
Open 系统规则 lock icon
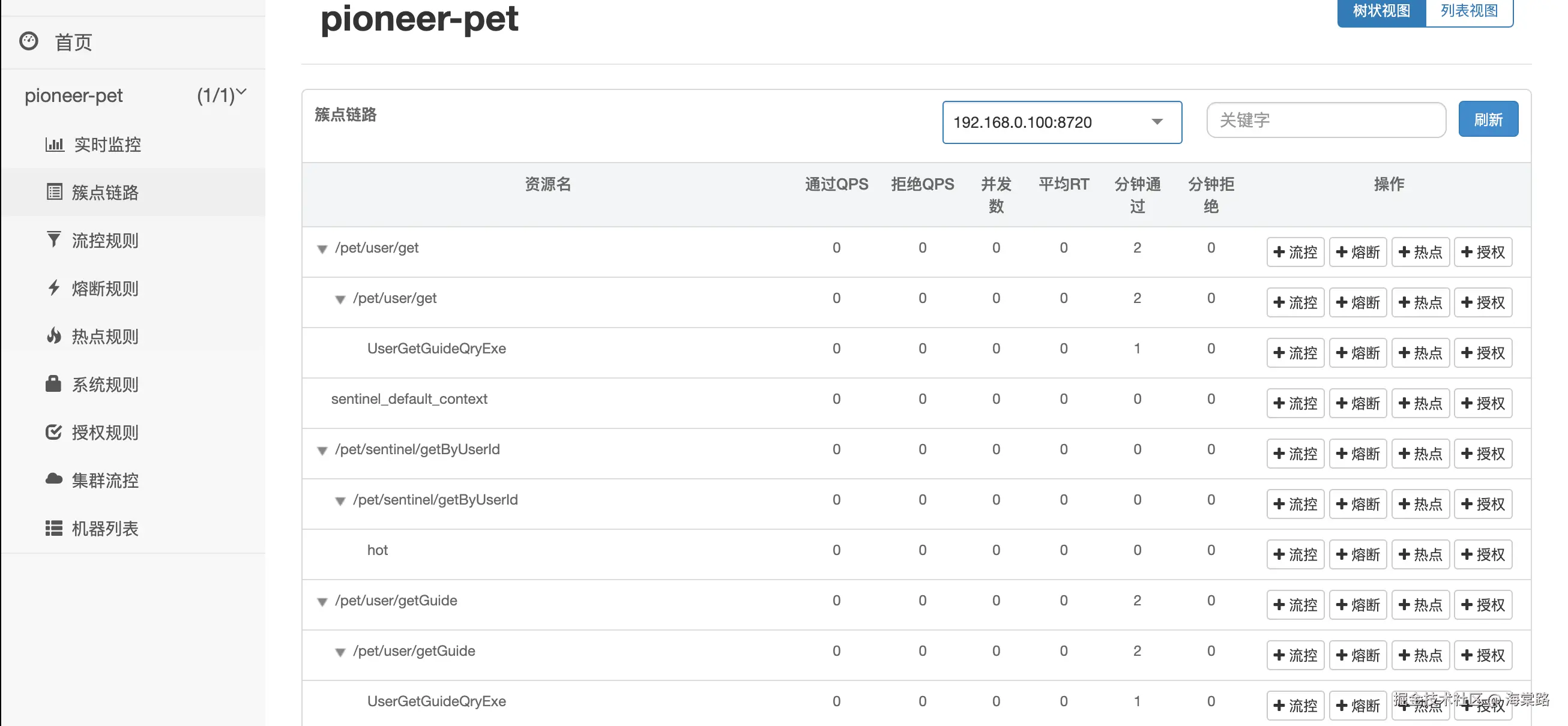[x=53, y=383]
